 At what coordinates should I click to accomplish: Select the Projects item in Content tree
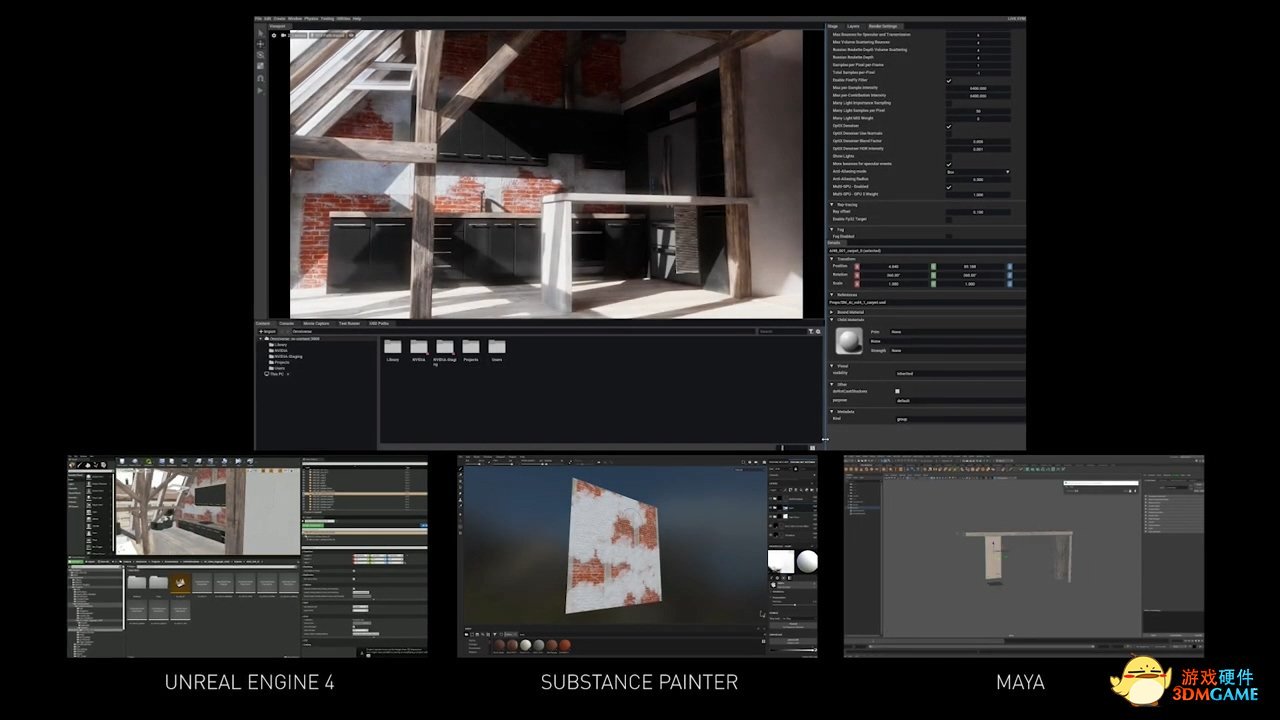[x=281, y=362]
